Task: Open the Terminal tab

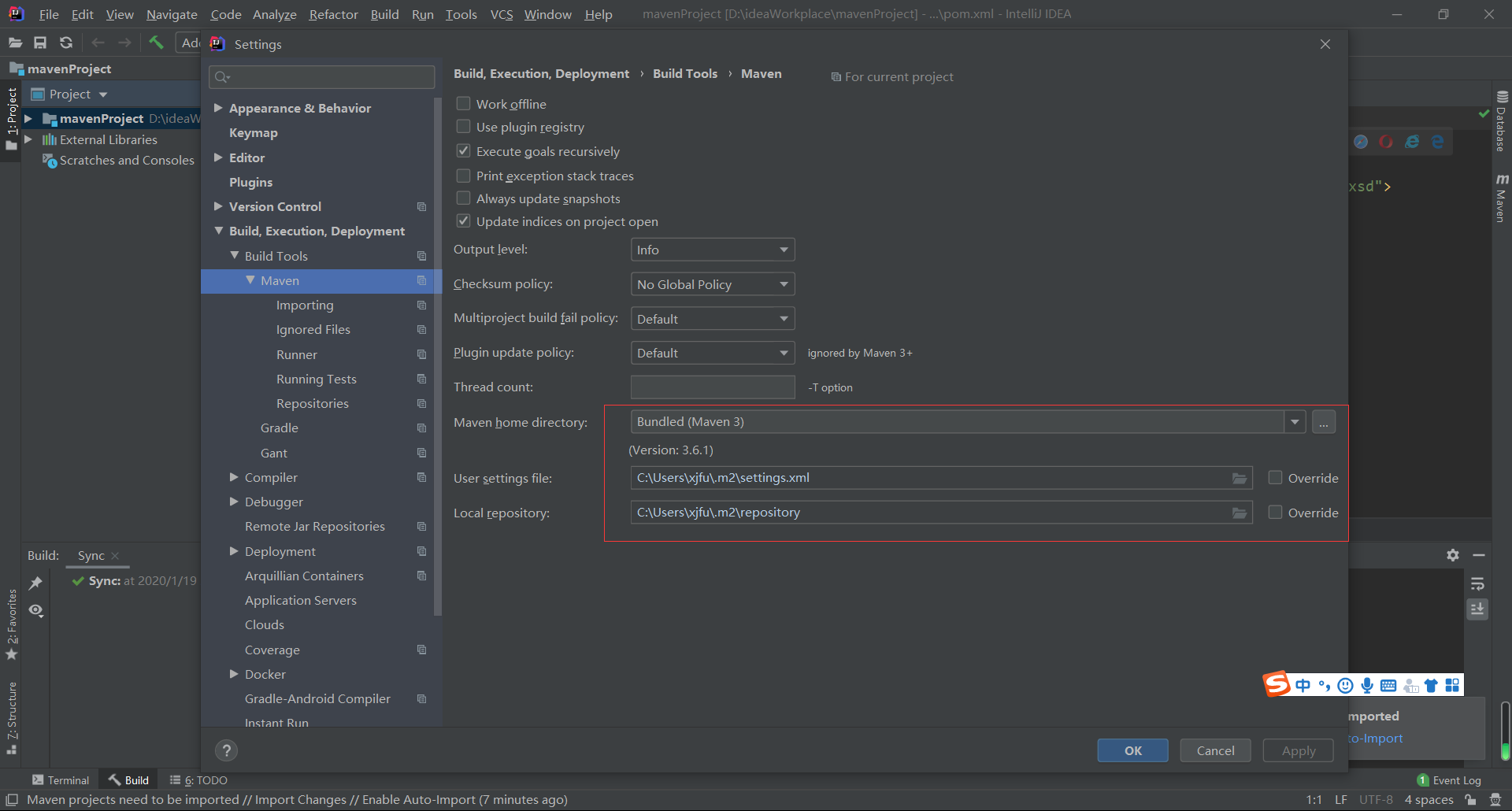Action: 61,780
